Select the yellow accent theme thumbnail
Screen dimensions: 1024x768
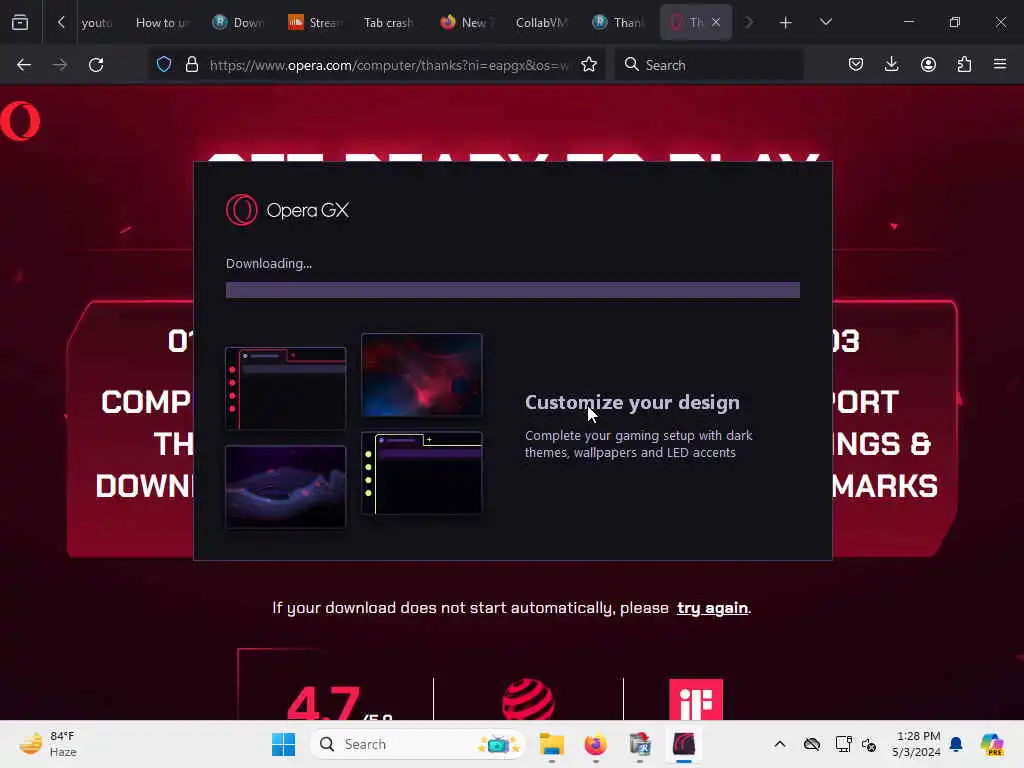(x=422, y=473)
